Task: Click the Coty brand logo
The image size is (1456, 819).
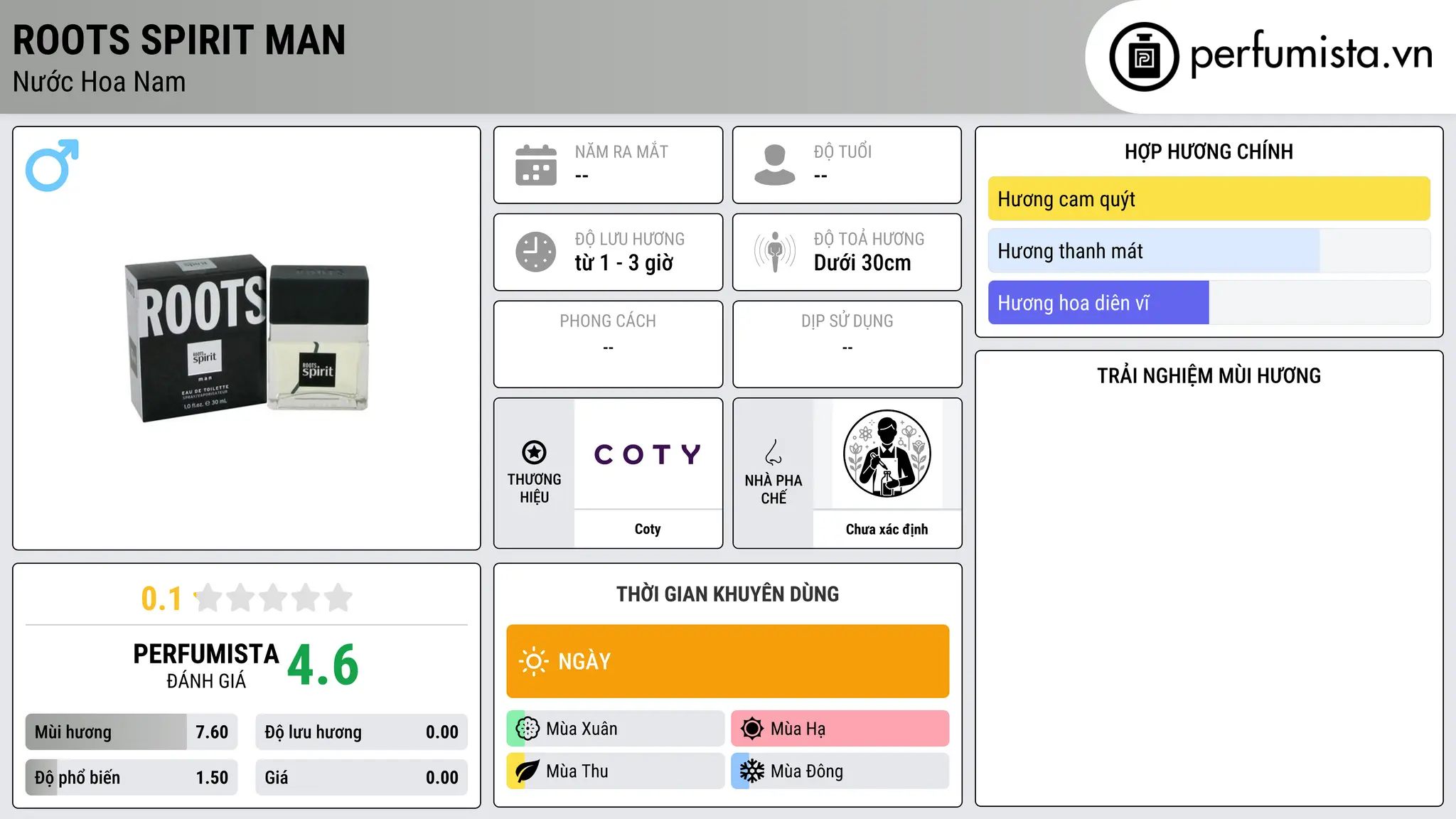Action: [x=648, y=454]
